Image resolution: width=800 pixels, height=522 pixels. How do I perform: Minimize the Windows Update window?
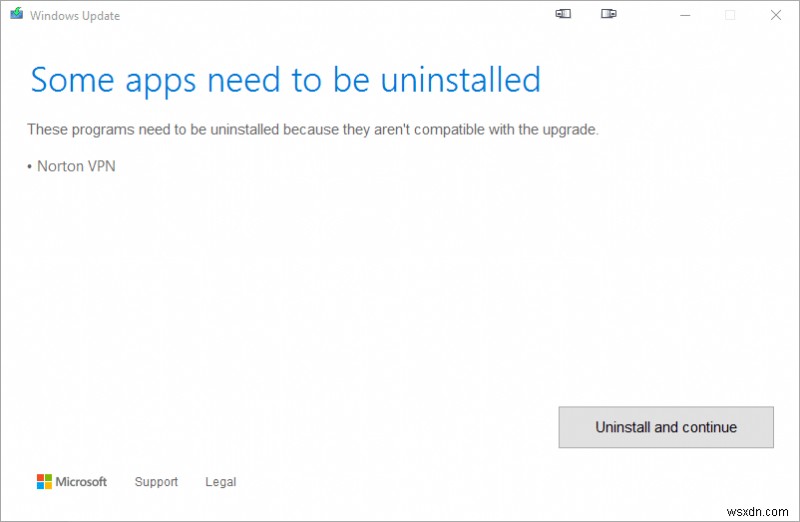tap(685, 15)
